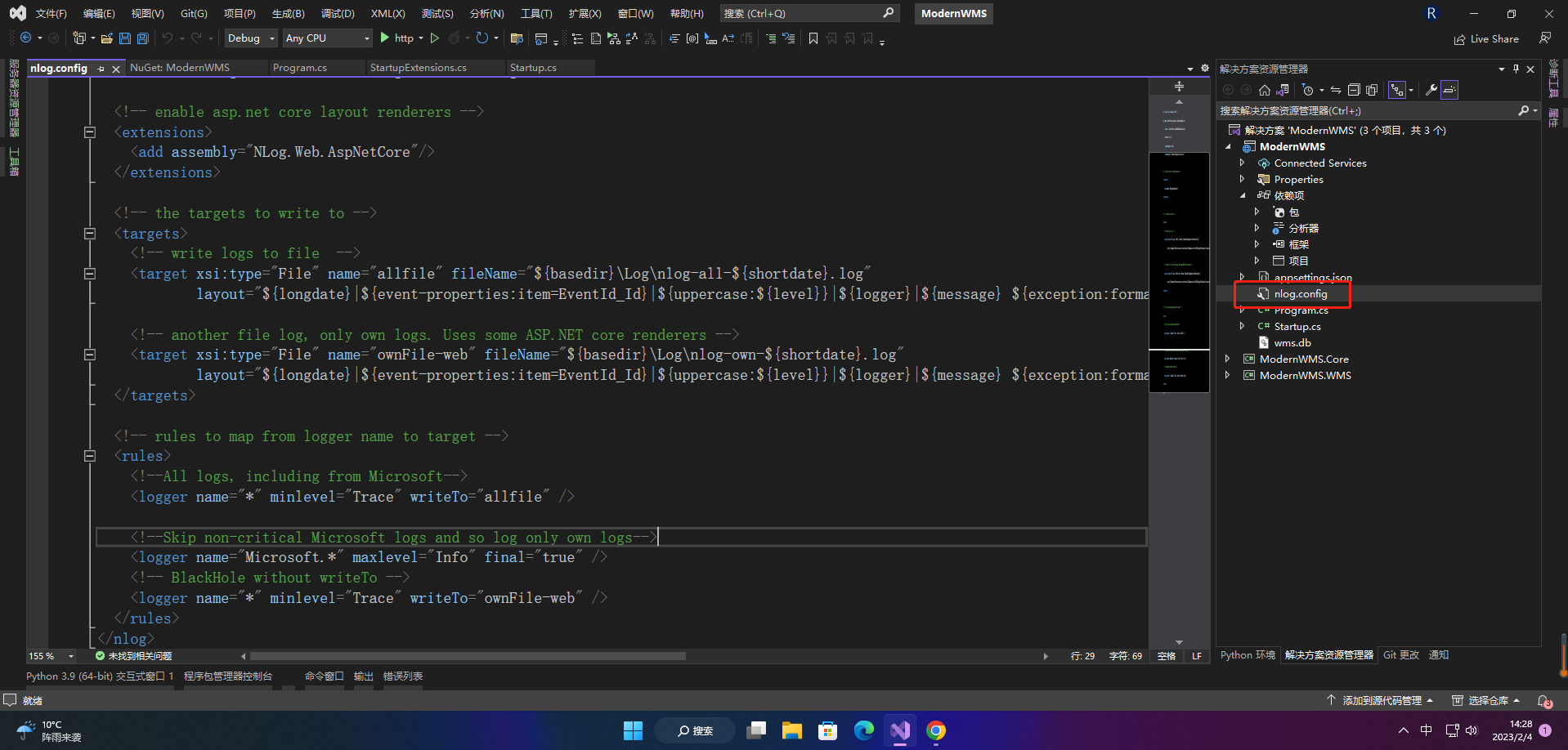Collapse the 依赖项 dependencies node
The width and height of the screenshot is (1568, 750).
[x=1243, y=195]
